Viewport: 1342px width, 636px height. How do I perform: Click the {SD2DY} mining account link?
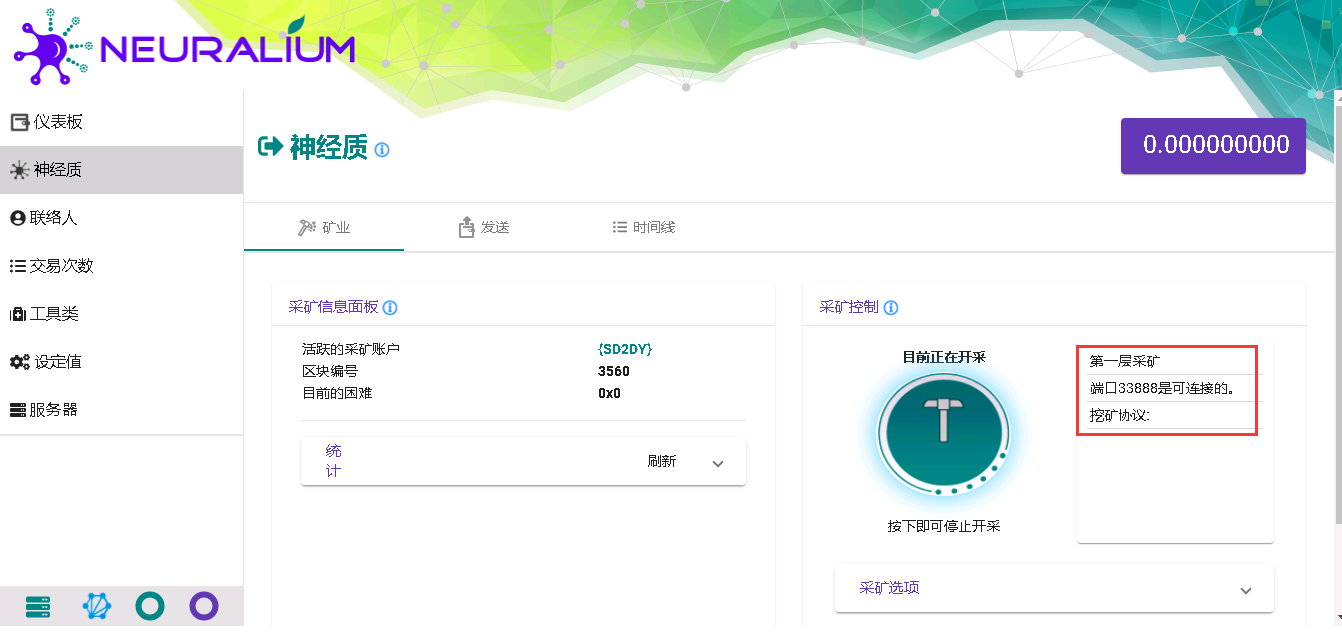click(x=624, y=349)
